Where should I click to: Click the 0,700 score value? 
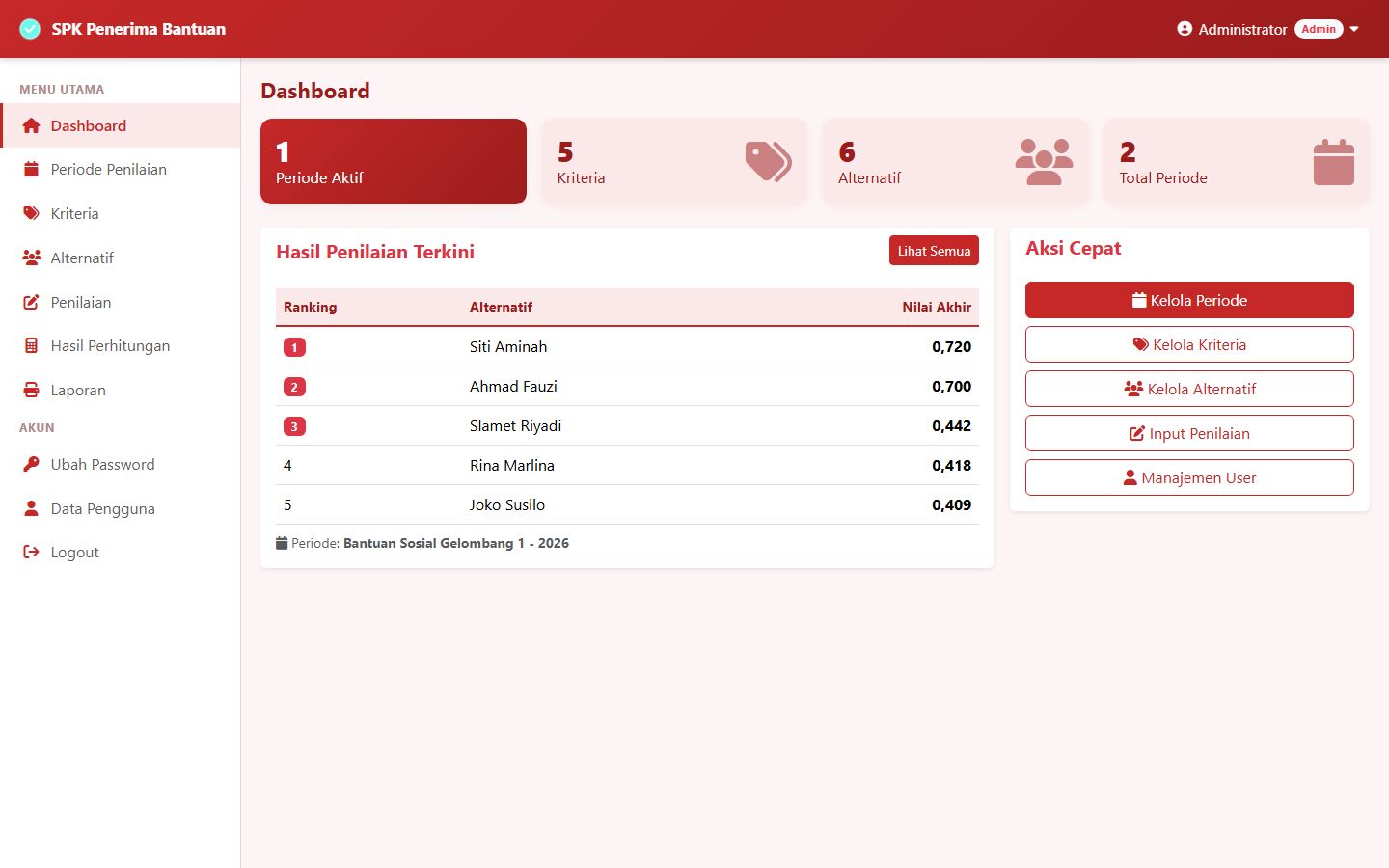(x=951, y=386)
